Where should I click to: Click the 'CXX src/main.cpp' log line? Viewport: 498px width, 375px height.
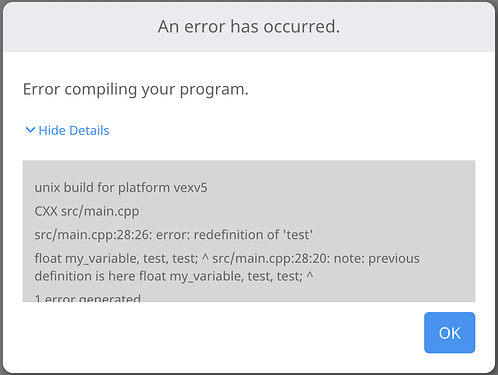point(87,211)
